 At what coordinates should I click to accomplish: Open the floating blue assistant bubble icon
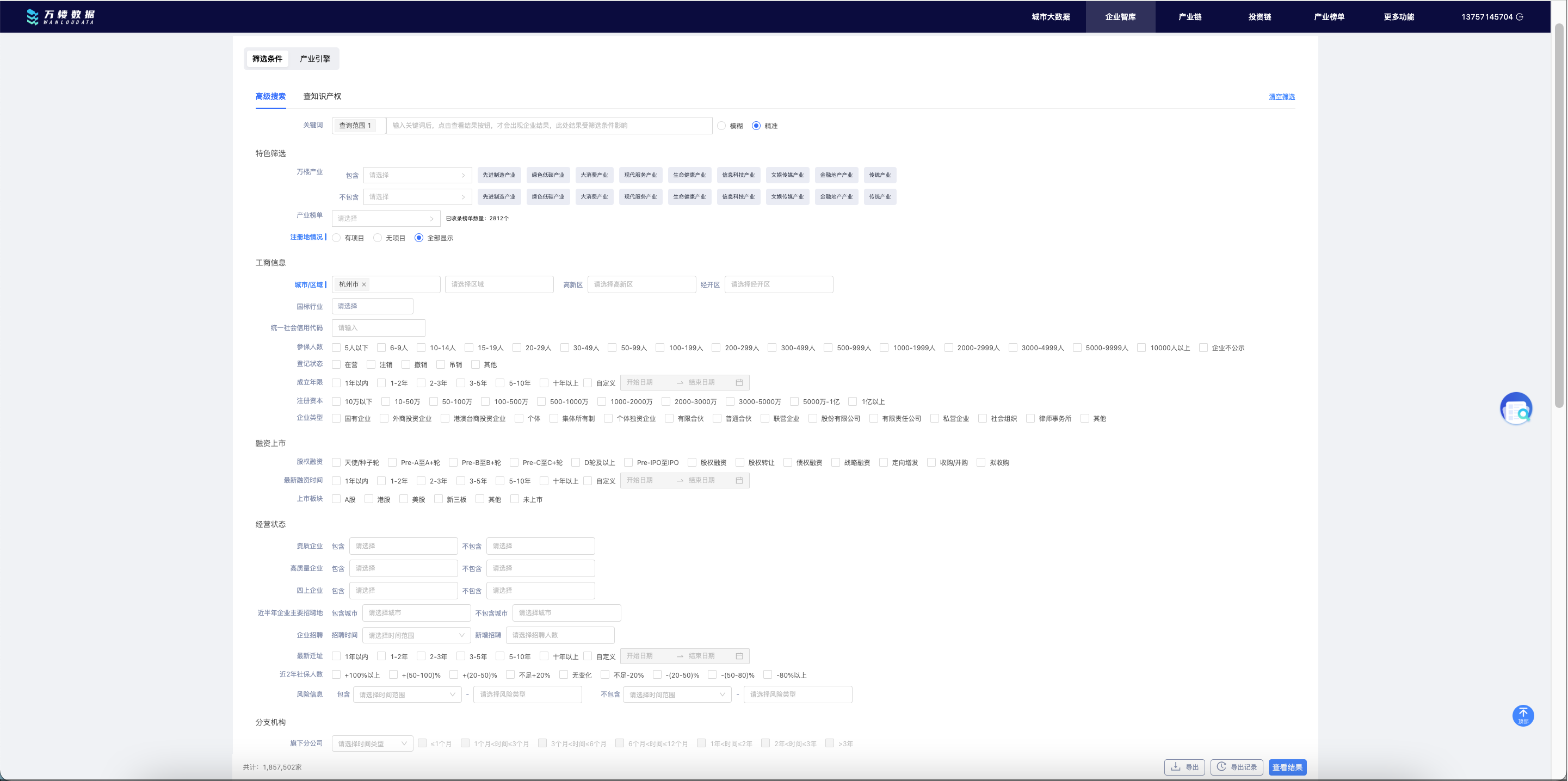1516,409
